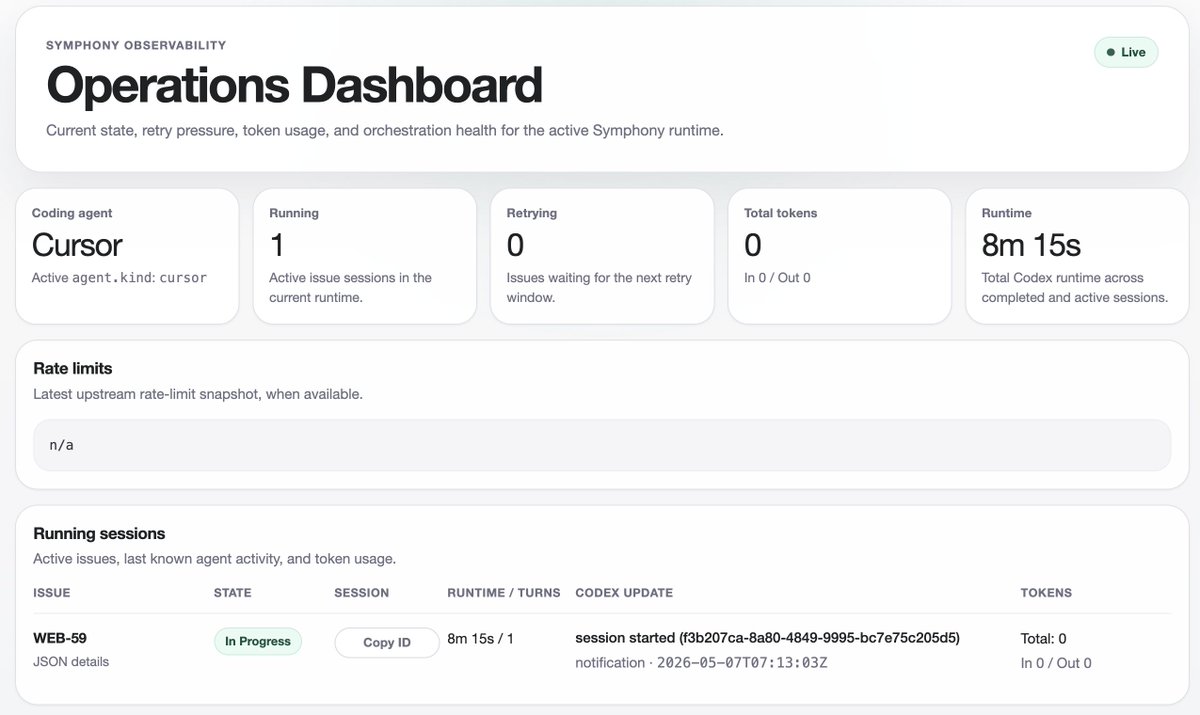Screen dimensions: 1200x715
Task: Click the Running card count of 1
Action: [277, 245]
